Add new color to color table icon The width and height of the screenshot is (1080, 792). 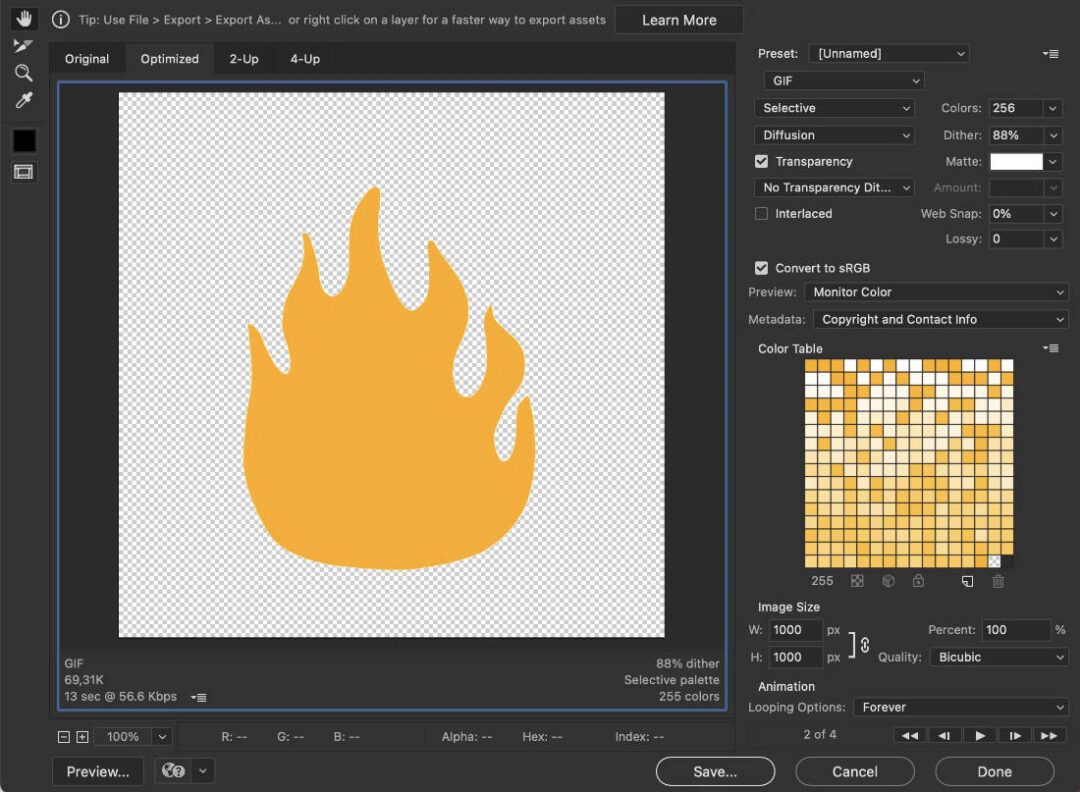968,582
